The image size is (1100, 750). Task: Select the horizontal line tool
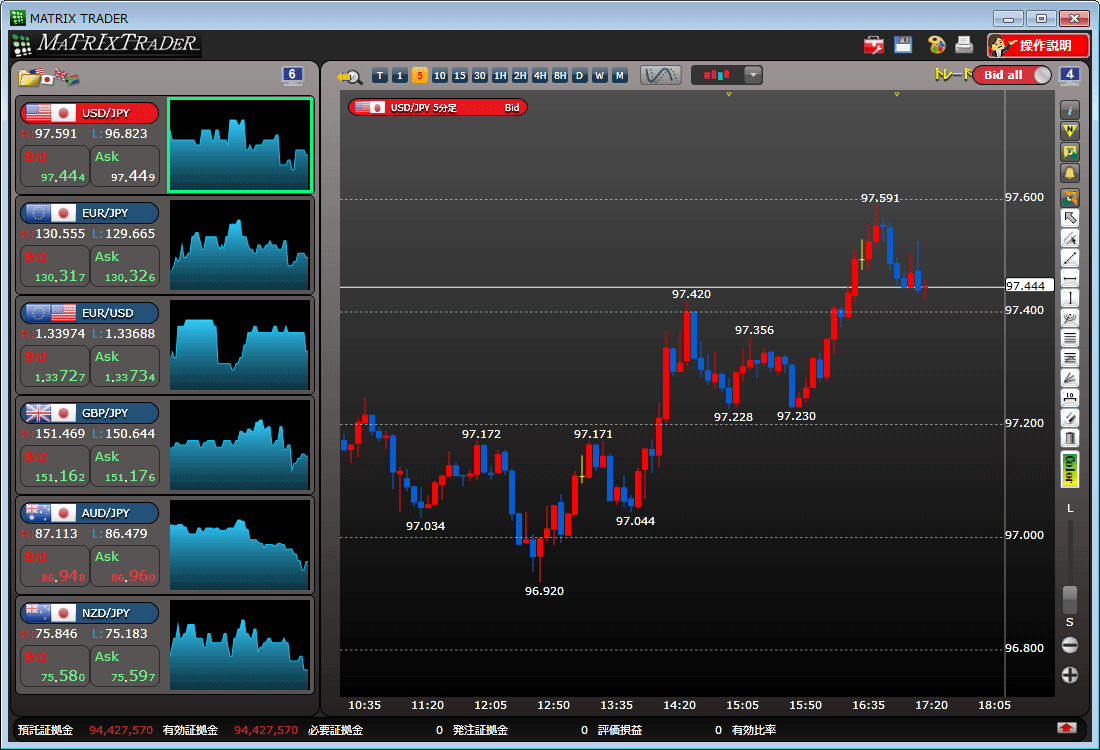pos(1069,279)
